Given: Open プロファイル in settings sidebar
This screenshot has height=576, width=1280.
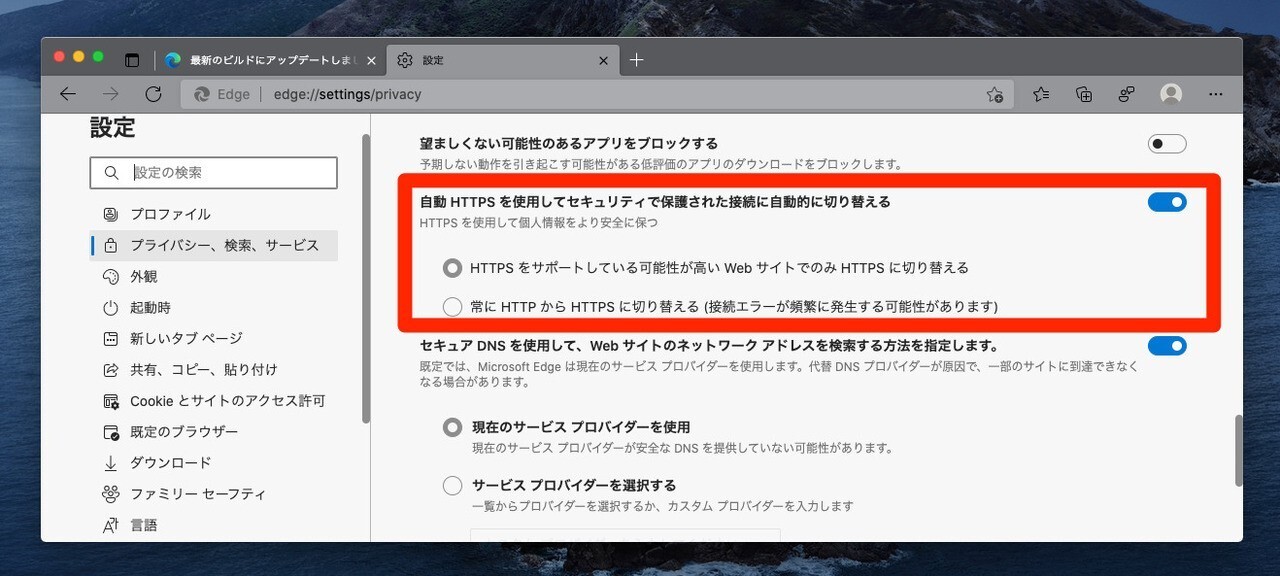Looking at the screenshot, I should pos(214,214).
